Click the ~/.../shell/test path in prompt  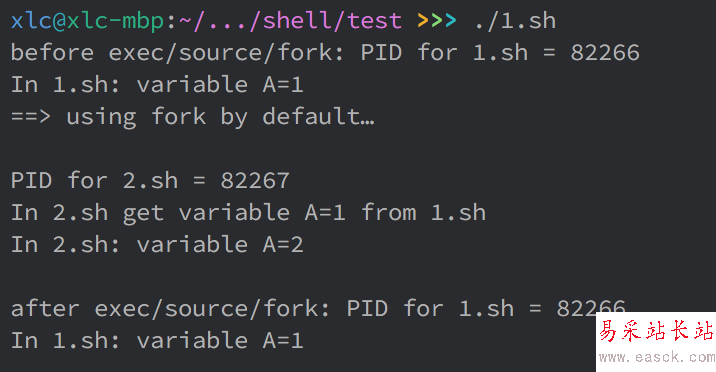point(291,21)
